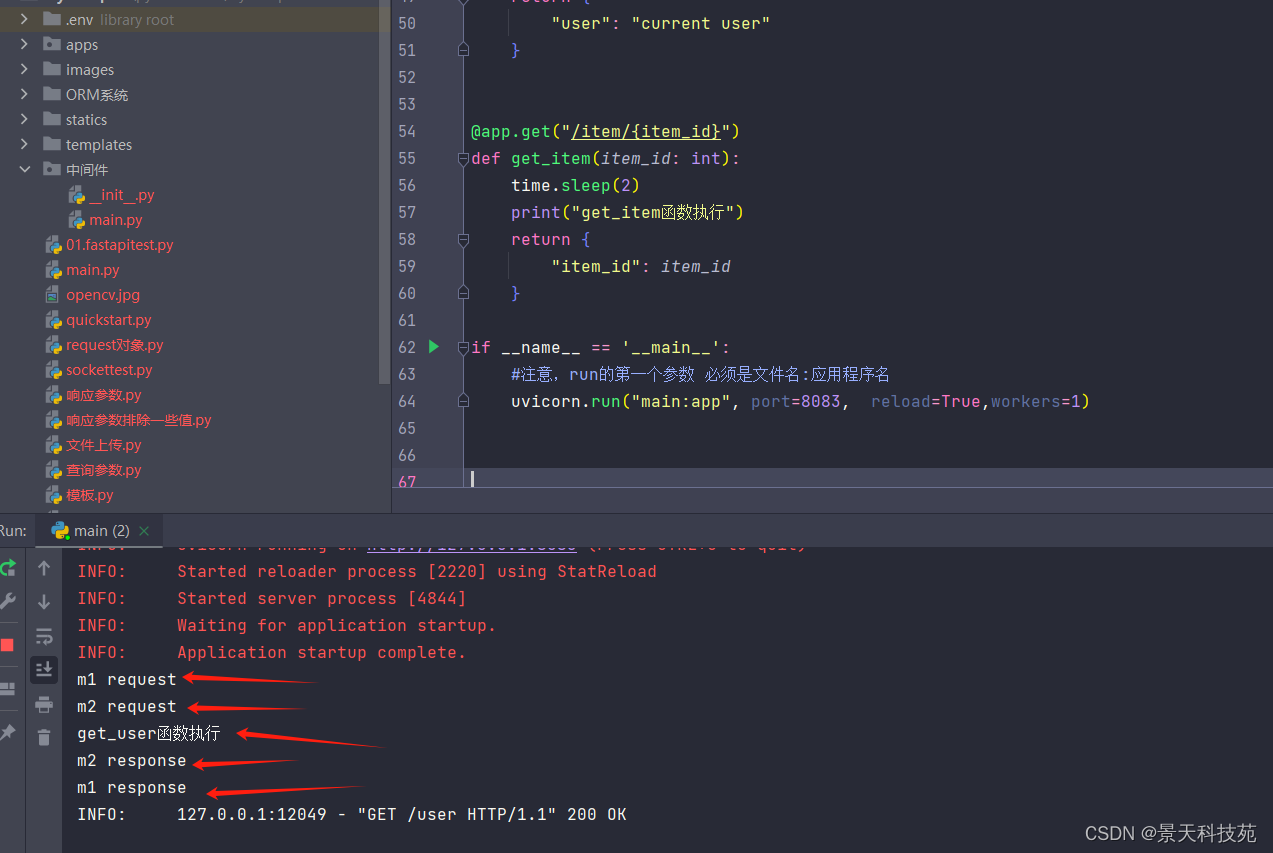
Task: Open 01.fastapitest.py file
Action: click(120, 245)
